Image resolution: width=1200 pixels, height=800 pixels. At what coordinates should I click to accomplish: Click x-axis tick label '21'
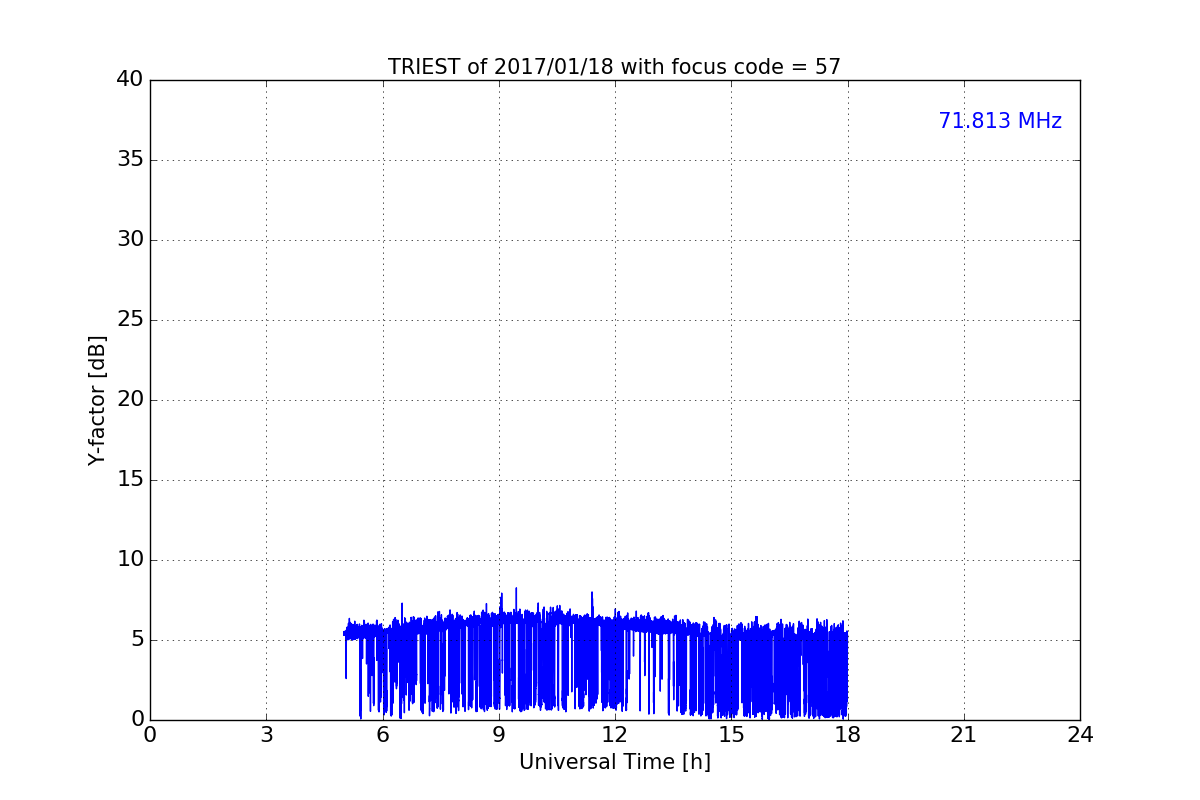click(964, 735)
